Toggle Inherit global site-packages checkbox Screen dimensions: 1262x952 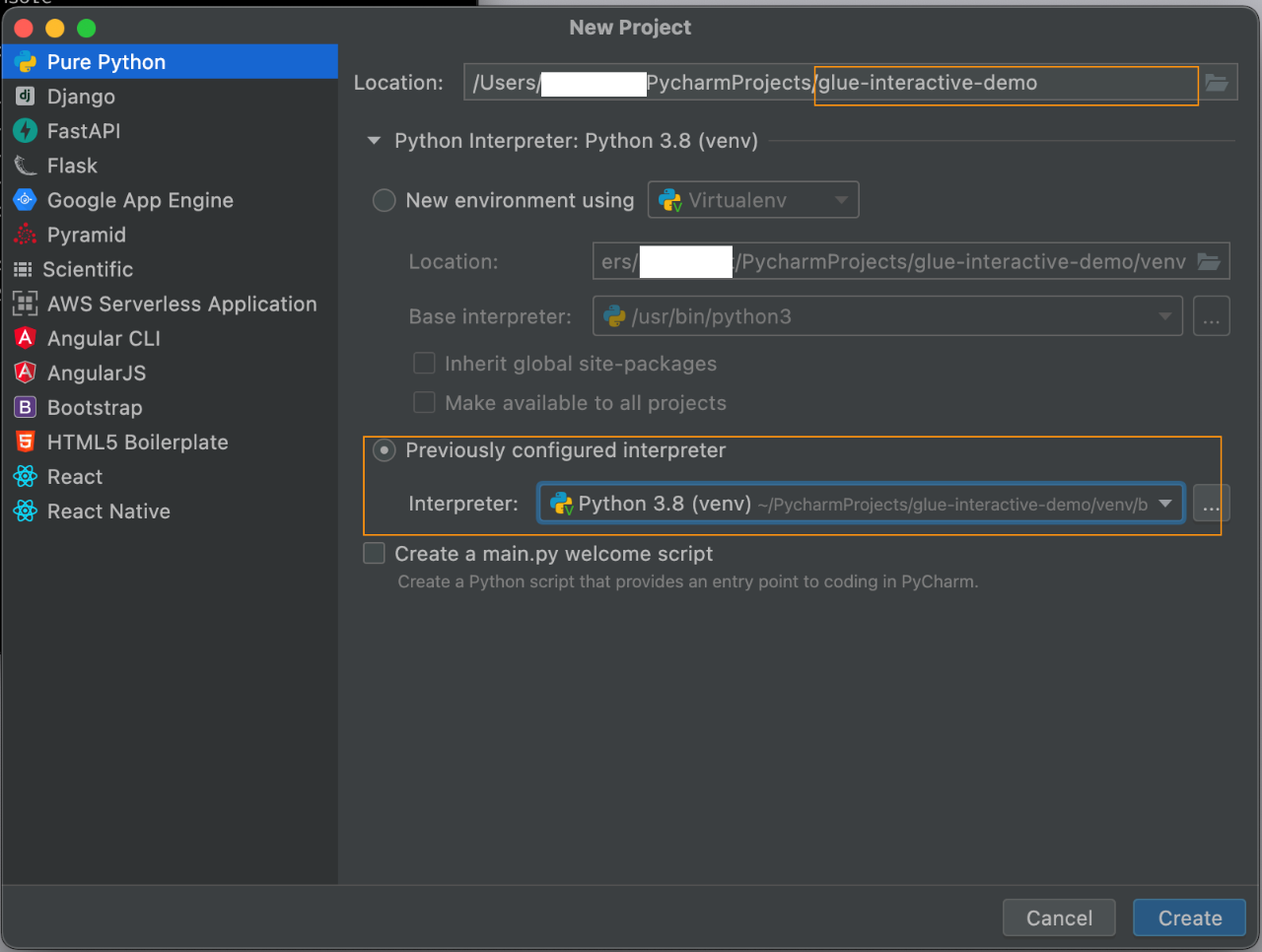pyautogui.click(x=424, y=364)
